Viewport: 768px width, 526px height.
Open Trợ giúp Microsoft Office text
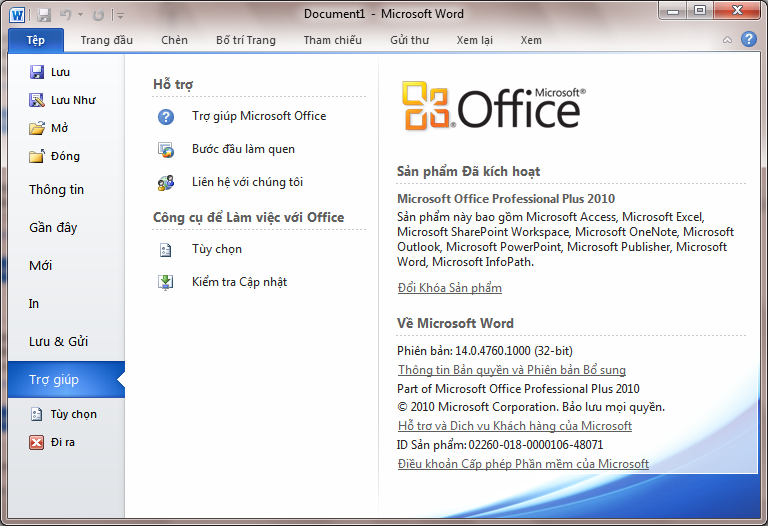[259, 116]
